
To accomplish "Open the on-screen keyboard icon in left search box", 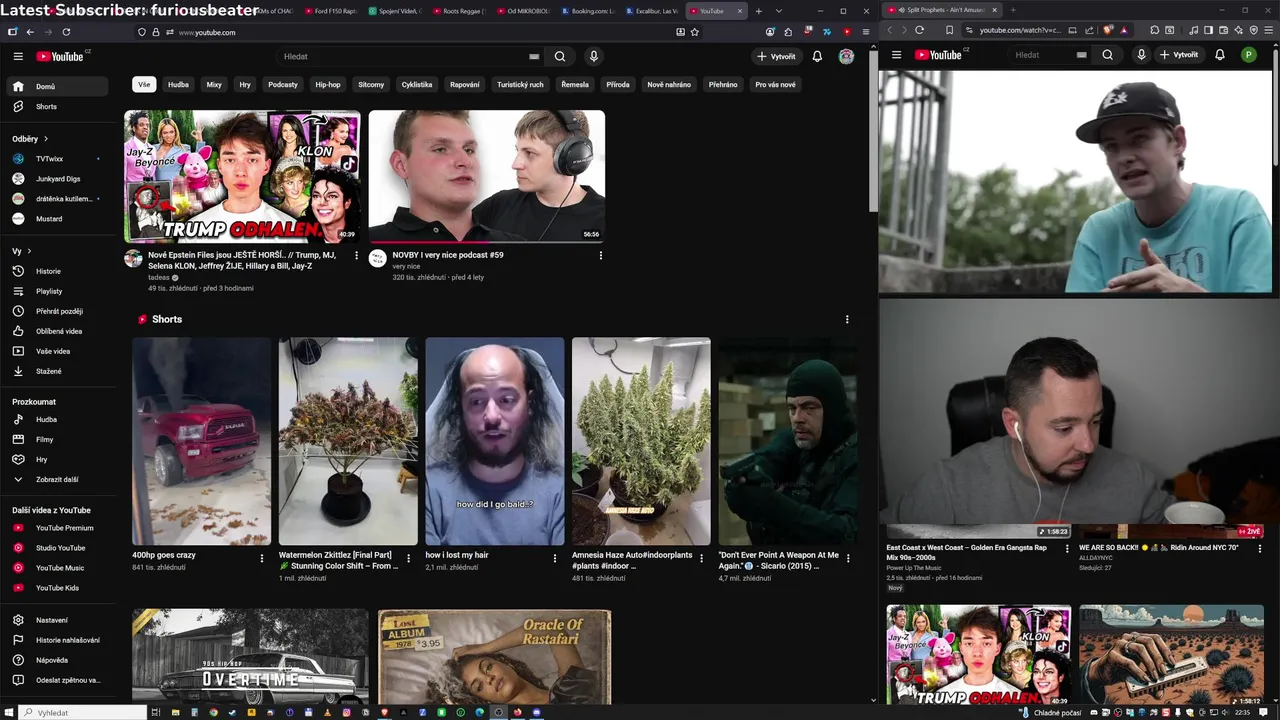I will (534, 57).
